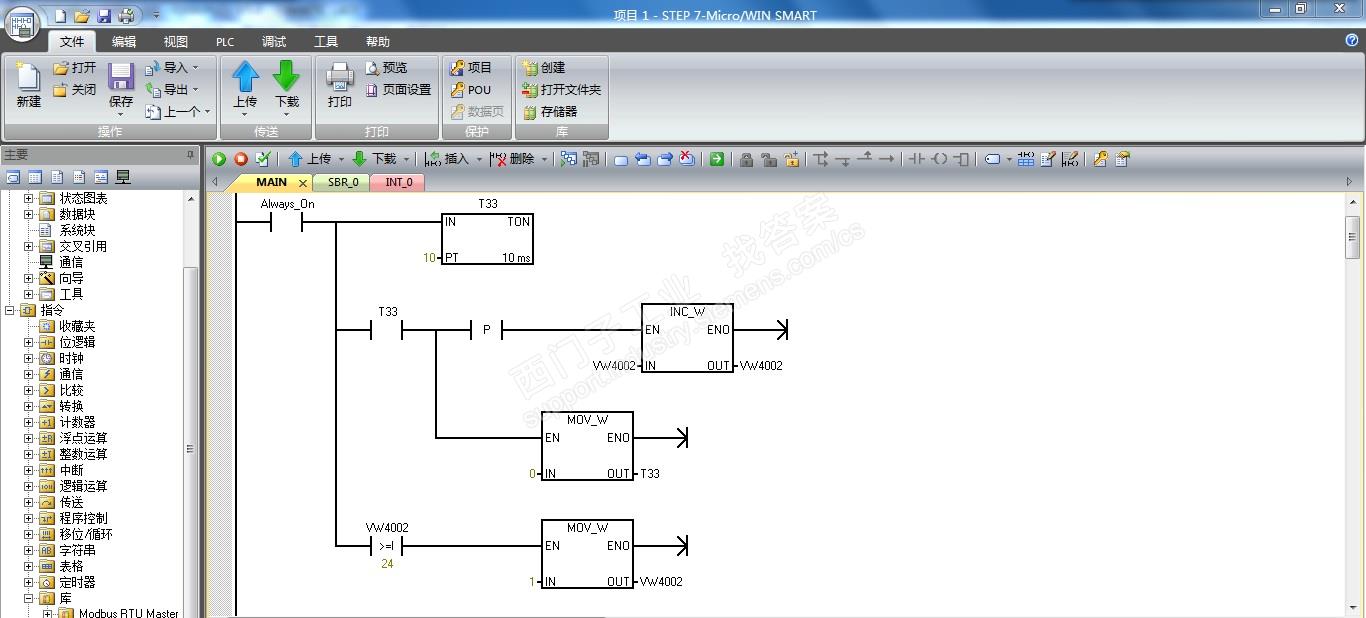Click quick-access new document icon

[x=60, y=16]
